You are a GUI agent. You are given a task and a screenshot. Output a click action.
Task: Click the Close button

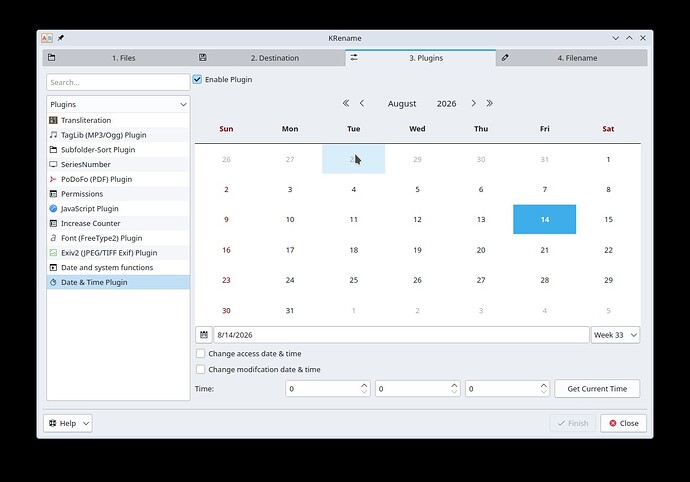[624, 423]
